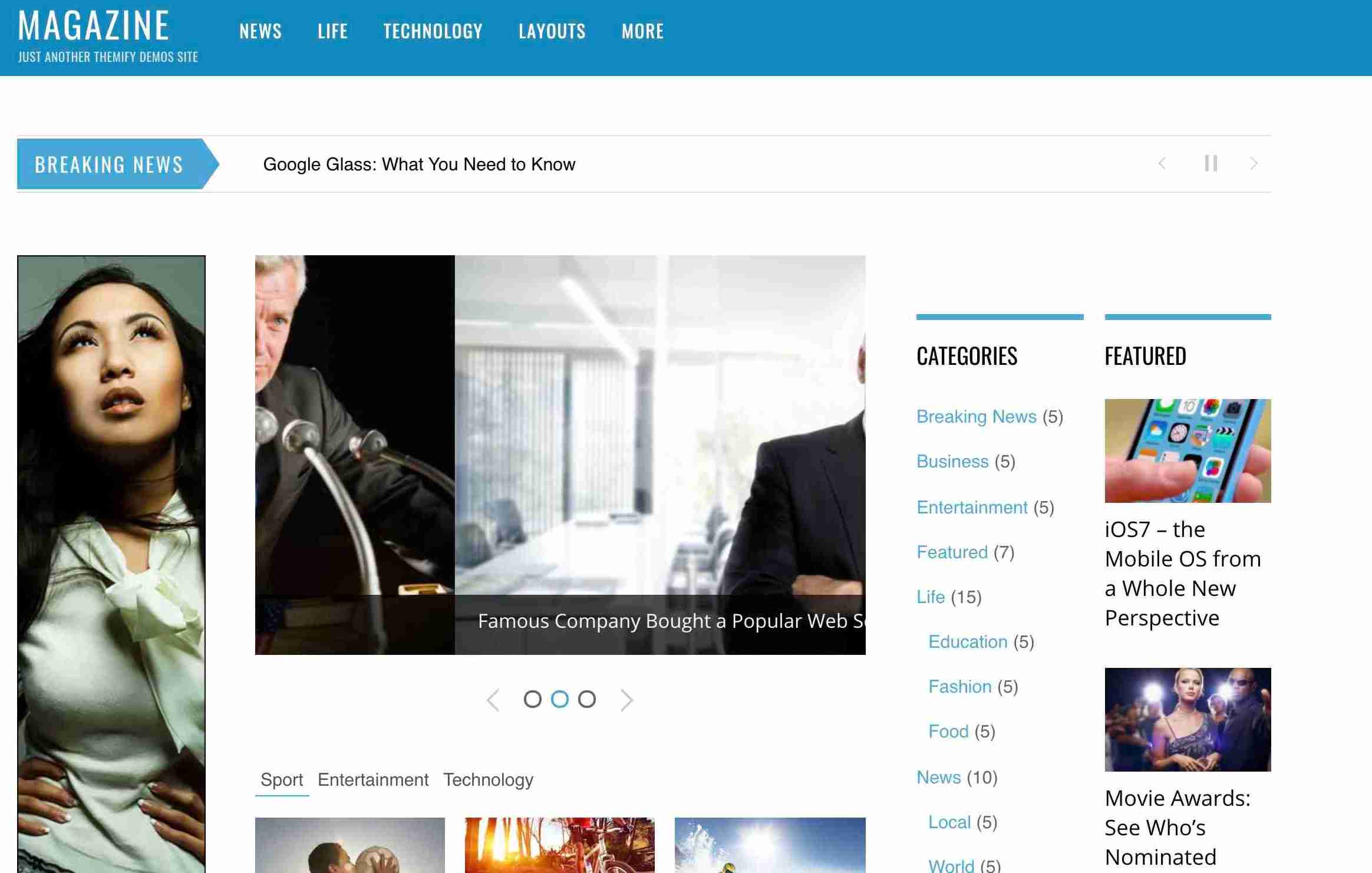The width and height of the screenshot is (1372, 873).
Task: Read the Google Glass headline article
Action: (x=420, y=164)
